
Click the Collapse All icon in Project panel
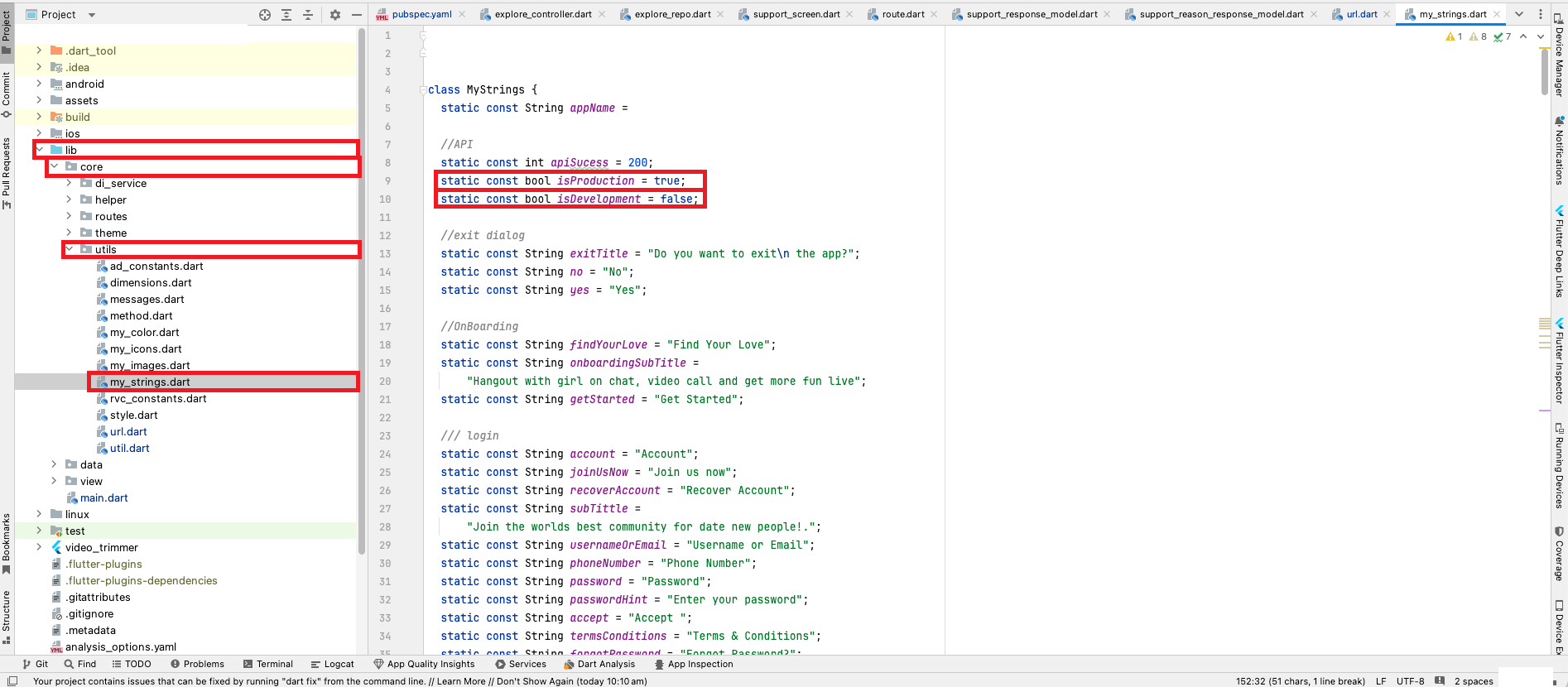(x=308, y=15)
